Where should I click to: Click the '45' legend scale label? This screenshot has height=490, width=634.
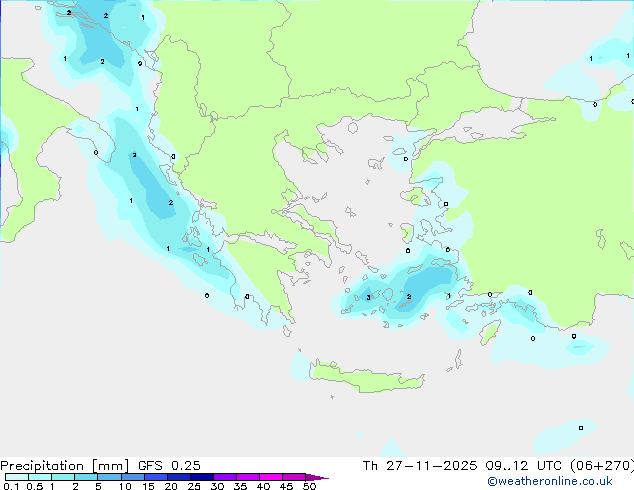coord(286,486)
